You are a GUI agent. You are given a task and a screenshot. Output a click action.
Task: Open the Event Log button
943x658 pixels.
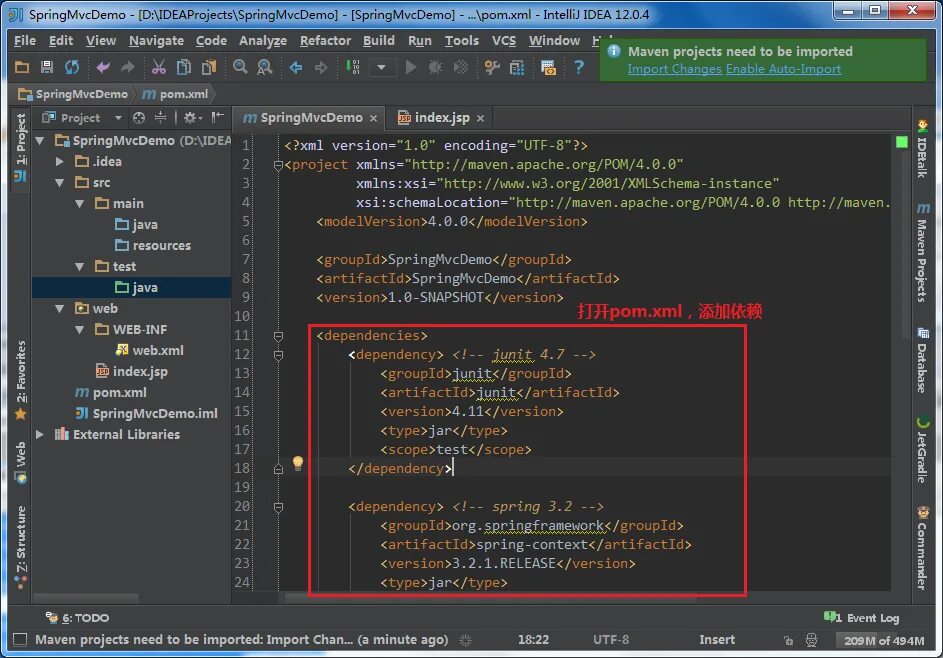[861, 618]
